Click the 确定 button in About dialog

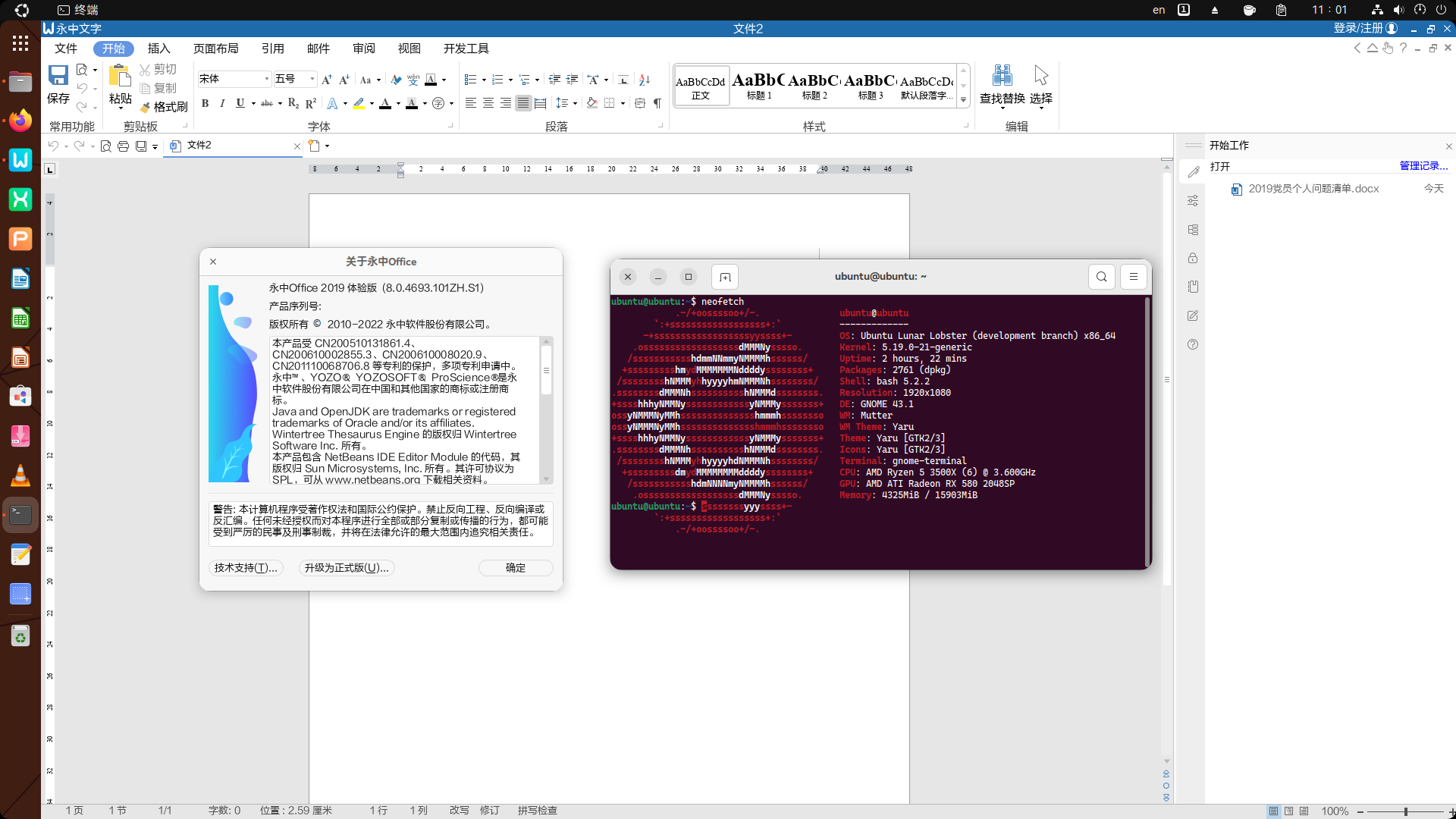pyautogui.click(x=516, y=568)
